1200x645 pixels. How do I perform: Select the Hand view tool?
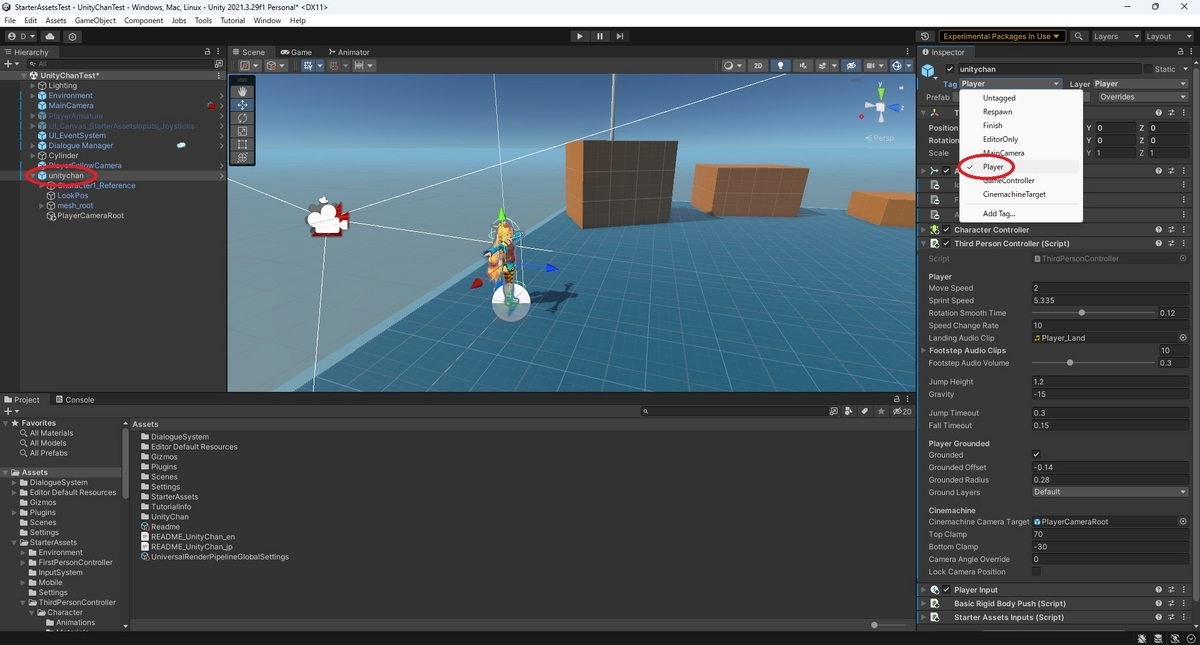(x=242, y=91)
